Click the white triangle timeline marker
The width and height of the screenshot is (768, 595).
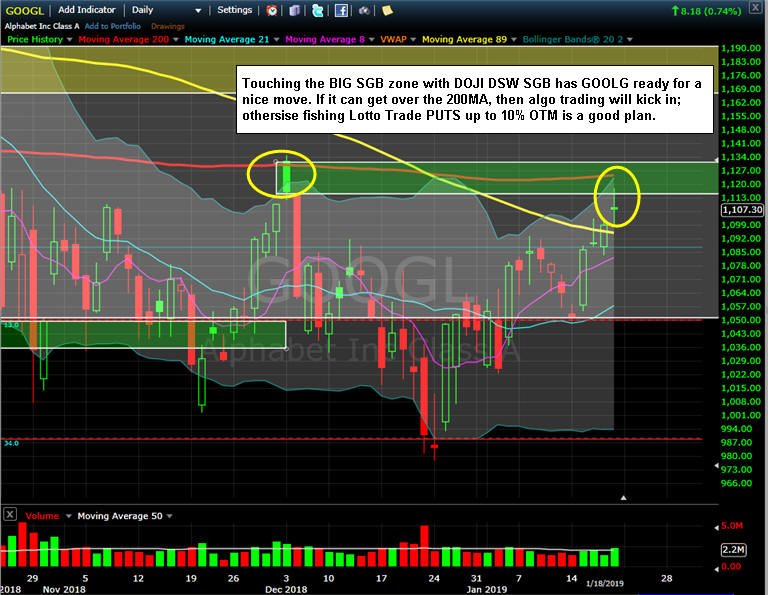623,498
